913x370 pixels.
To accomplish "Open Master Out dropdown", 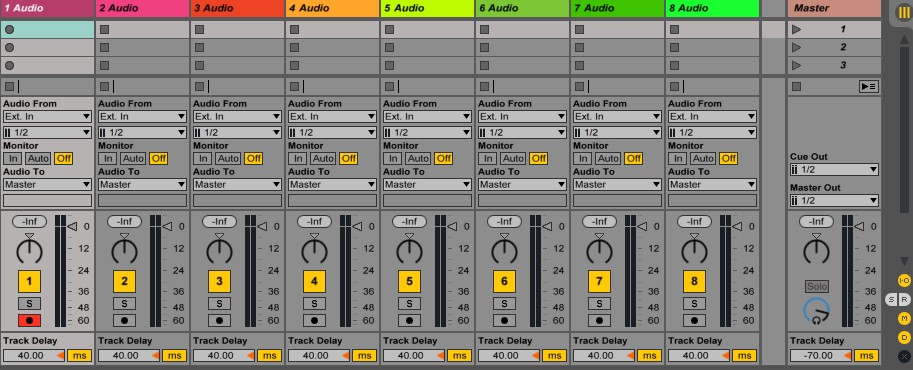I will (x=834, y=200).
